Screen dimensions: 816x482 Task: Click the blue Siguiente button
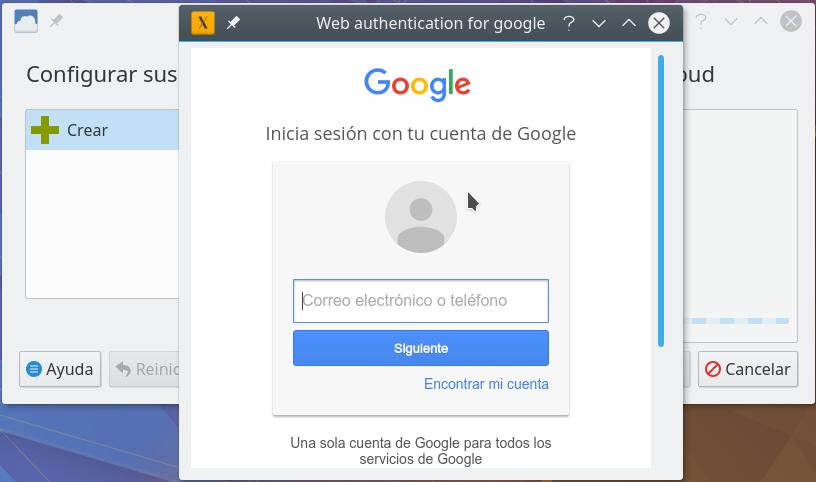point(420,348)
